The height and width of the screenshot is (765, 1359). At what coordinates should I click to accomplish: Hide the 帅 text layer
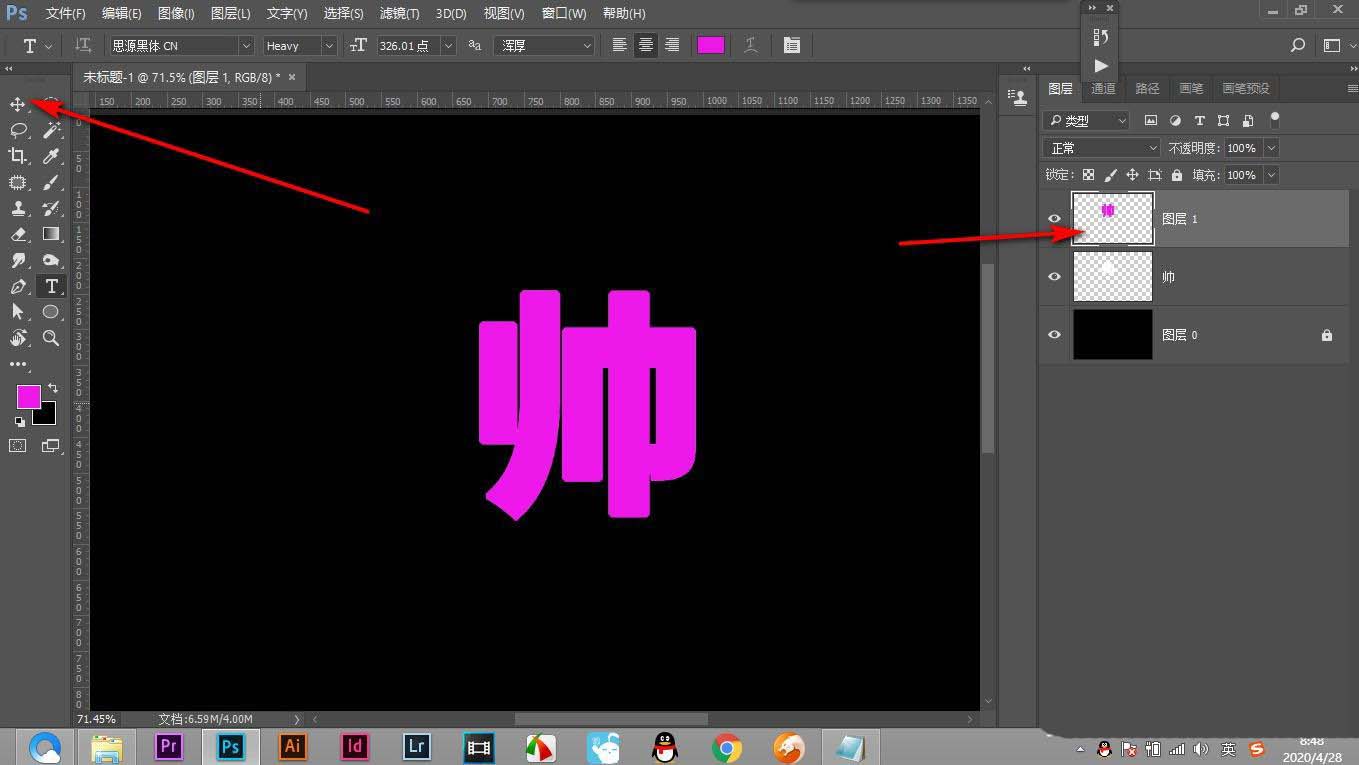tap(1054, 277)
